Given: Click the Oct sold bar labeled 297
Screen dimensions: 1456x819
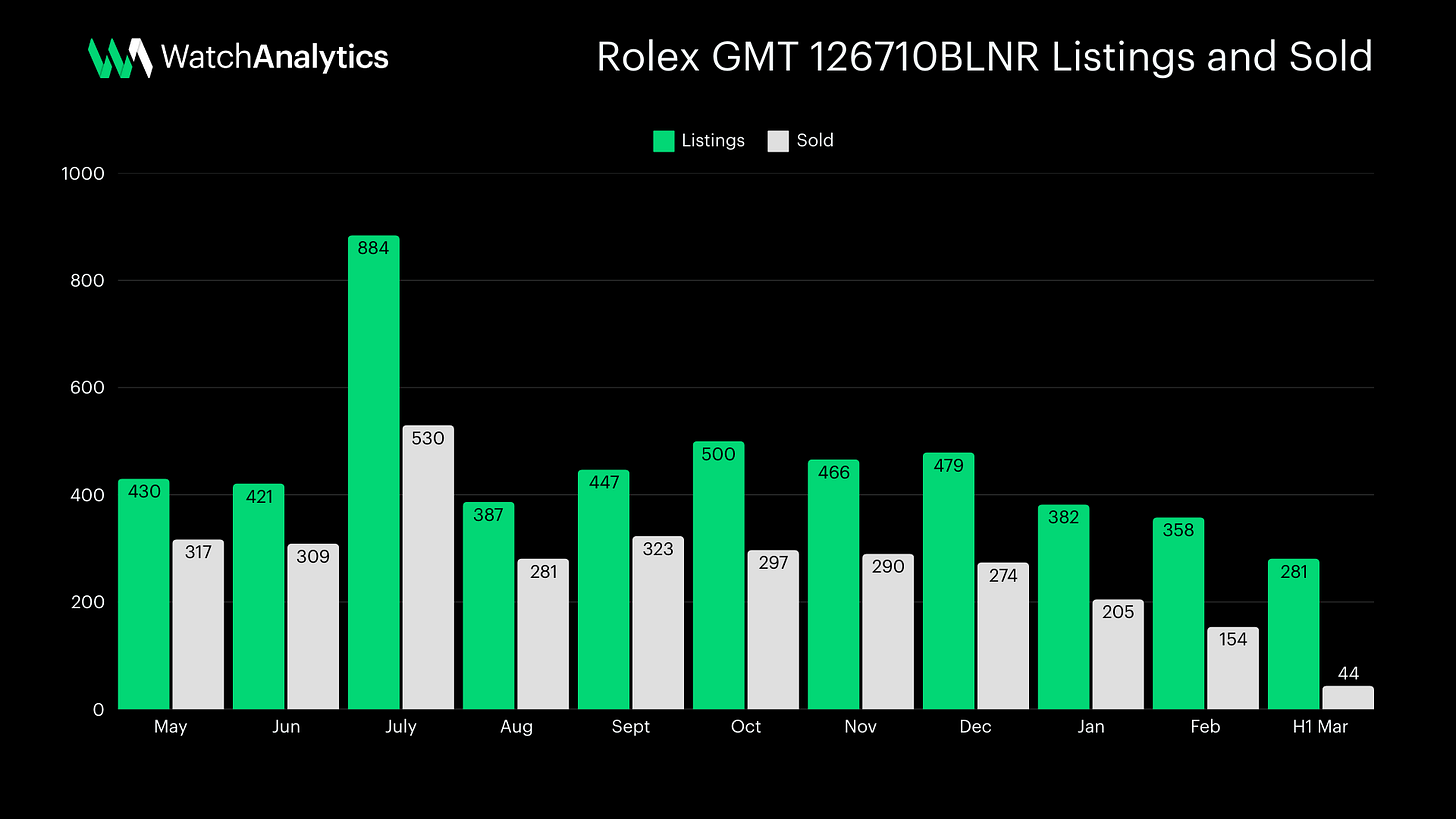Looking at the screenshot, I should (773, 629).
